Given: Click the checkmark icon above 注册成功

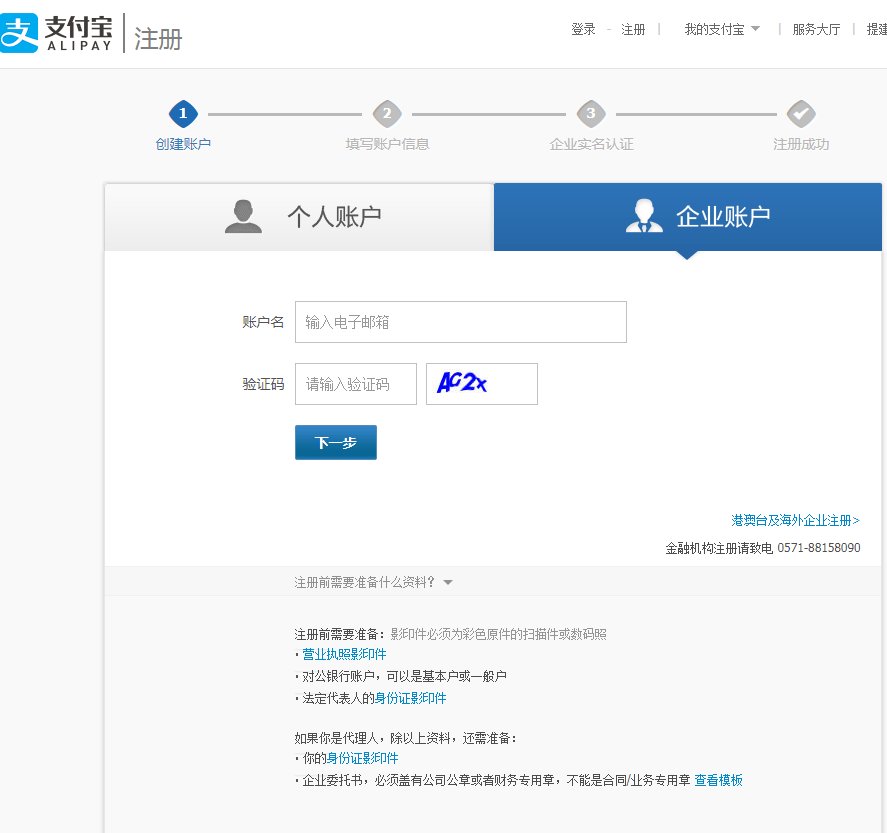Looking at the screenshot, I should [800, 113].
